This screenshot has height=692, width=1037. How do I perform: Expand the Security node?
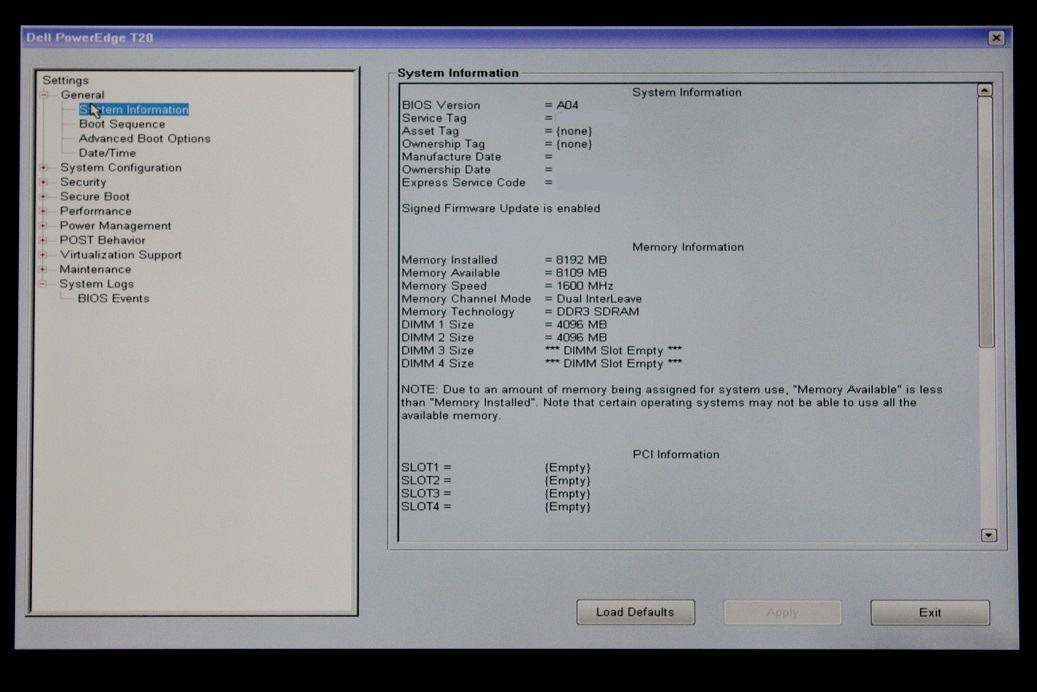click(44, 182)
